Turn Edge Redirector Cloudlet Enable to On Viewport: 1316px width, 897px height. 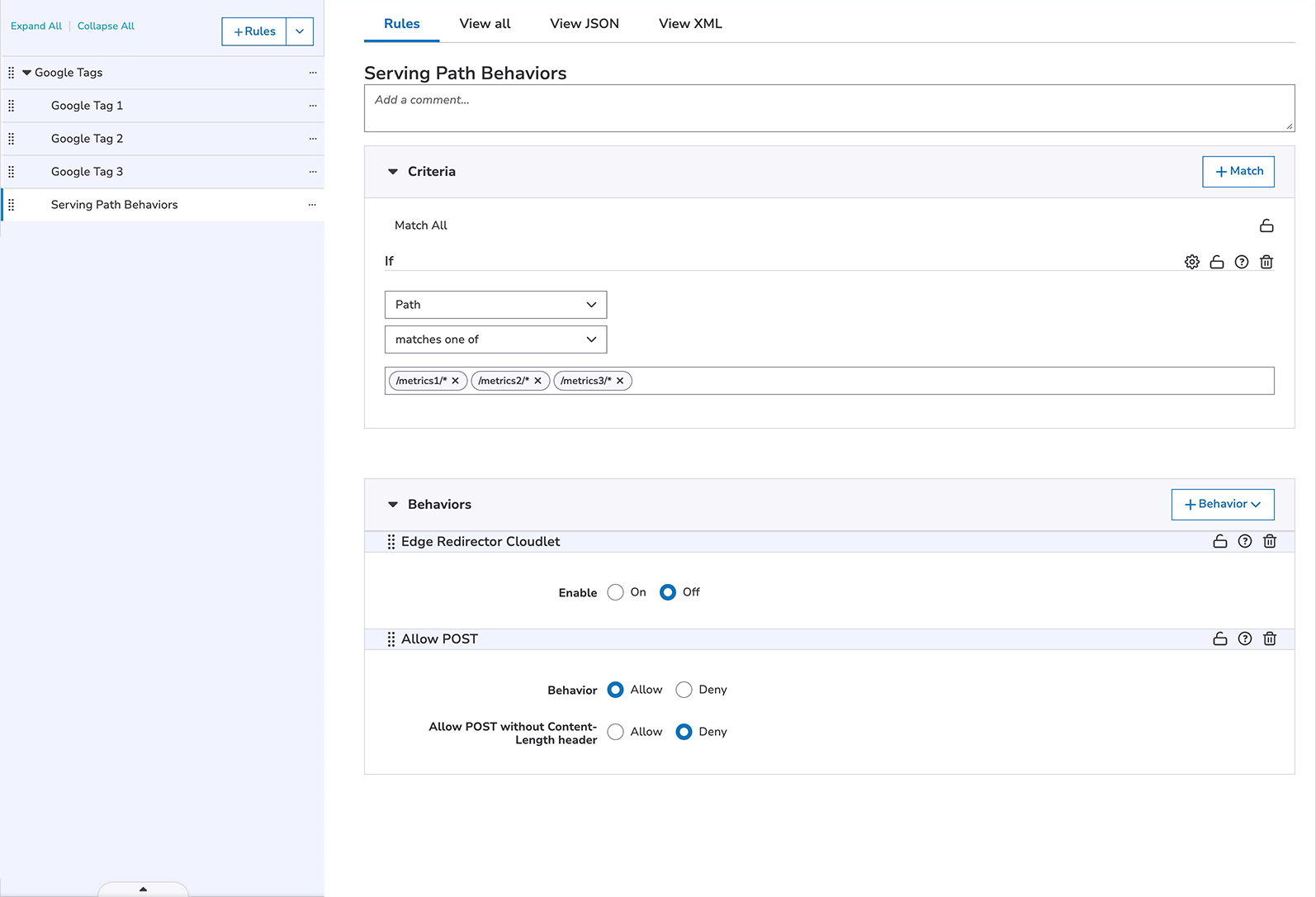[x=615, y=592]
